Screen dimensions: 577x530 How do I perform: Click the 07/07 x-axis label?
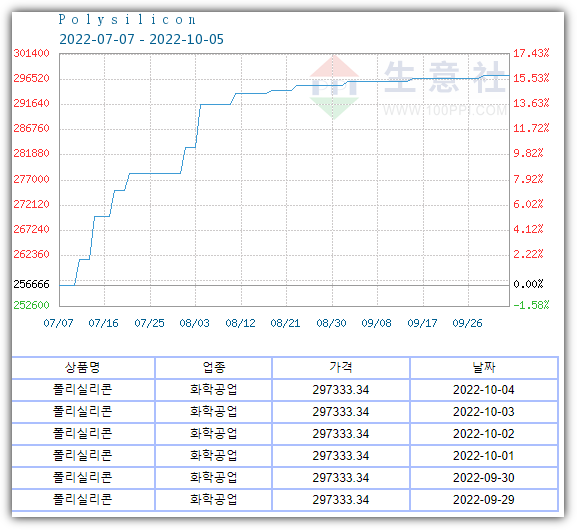pos(59,323)
